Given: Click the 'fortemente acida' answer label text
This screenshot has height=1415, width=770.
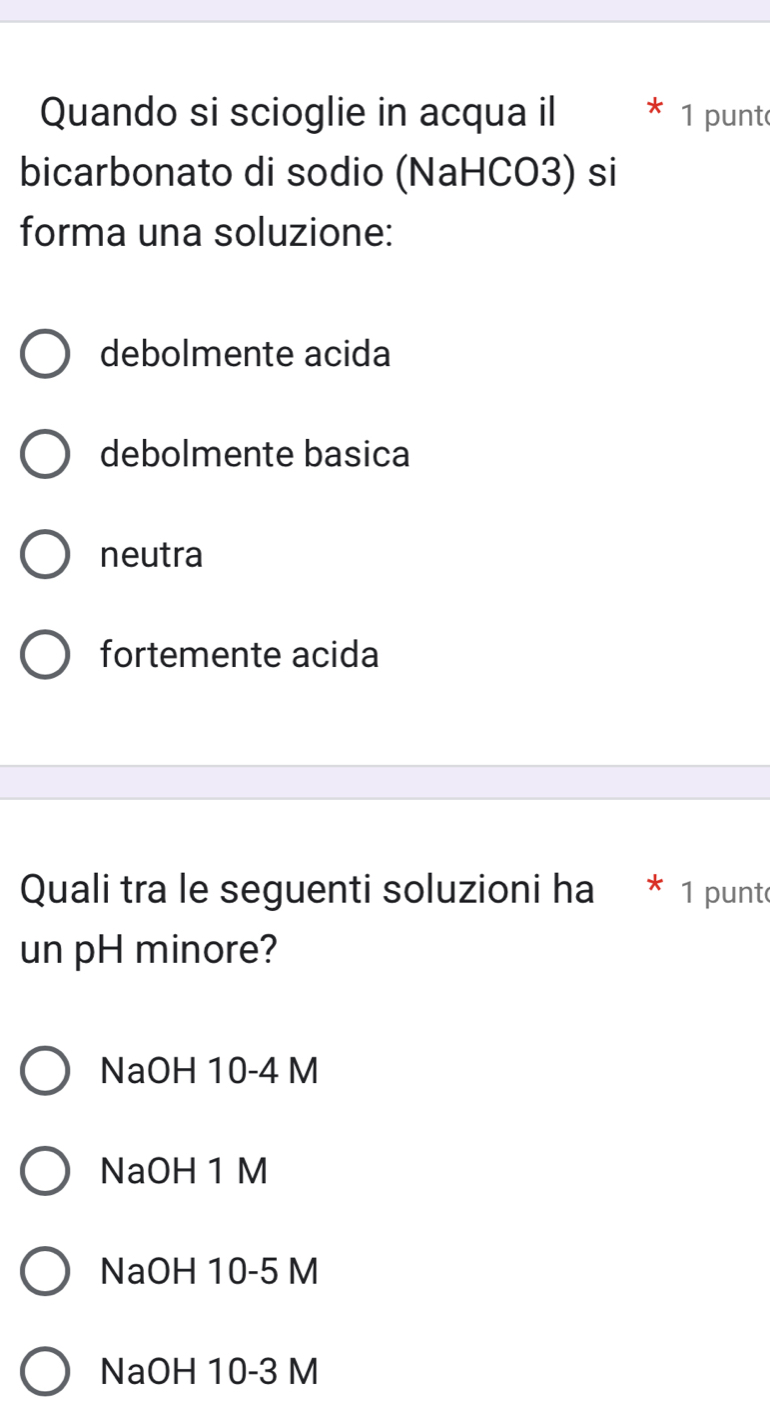Looking at the screenshot, I should pyautogui.click(x=240, y=656).
